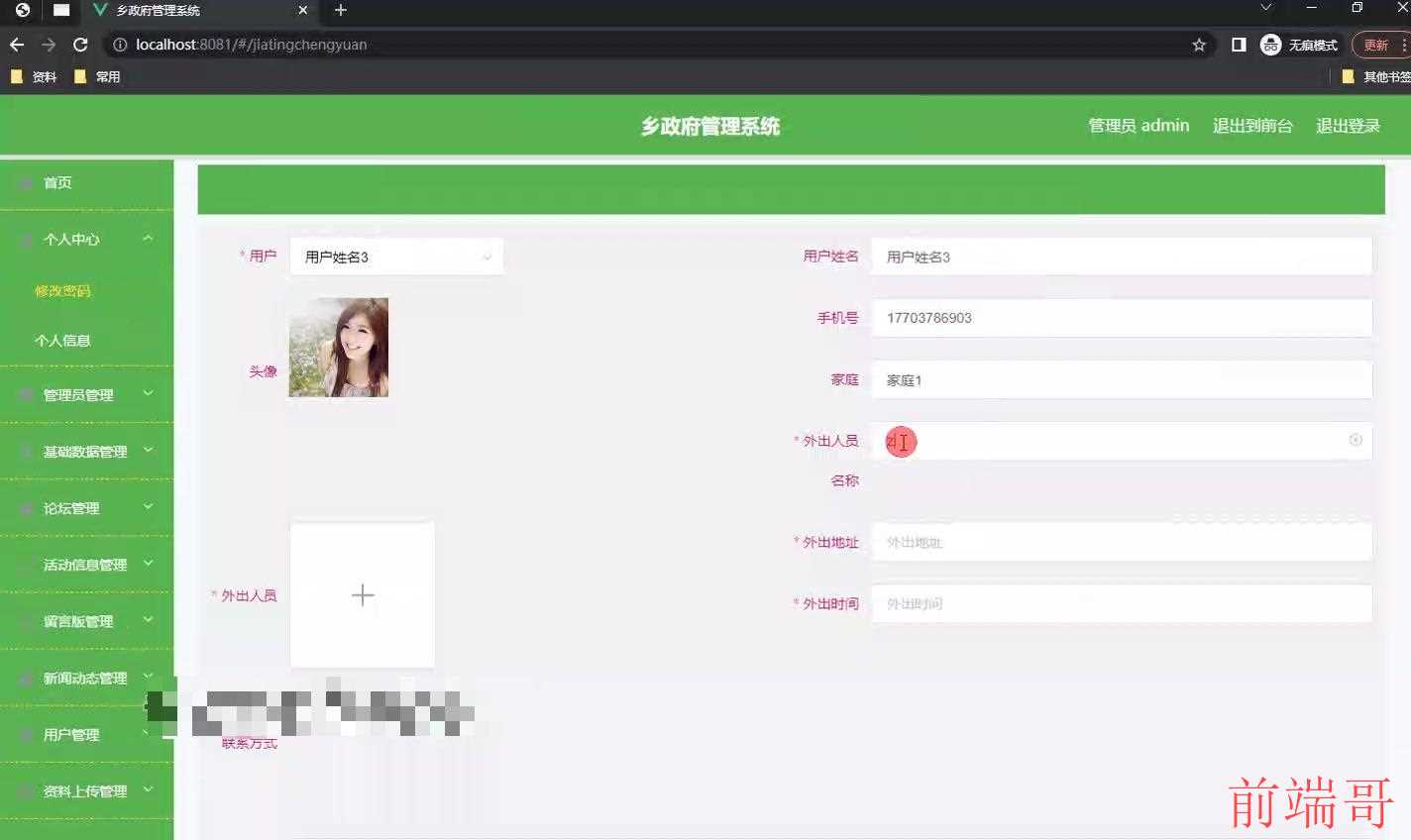Image resolution: width=1411 pixels, height=840 pixels.
Task: Click the 手机号 field with 17703786903
Action: [1122, 318]
